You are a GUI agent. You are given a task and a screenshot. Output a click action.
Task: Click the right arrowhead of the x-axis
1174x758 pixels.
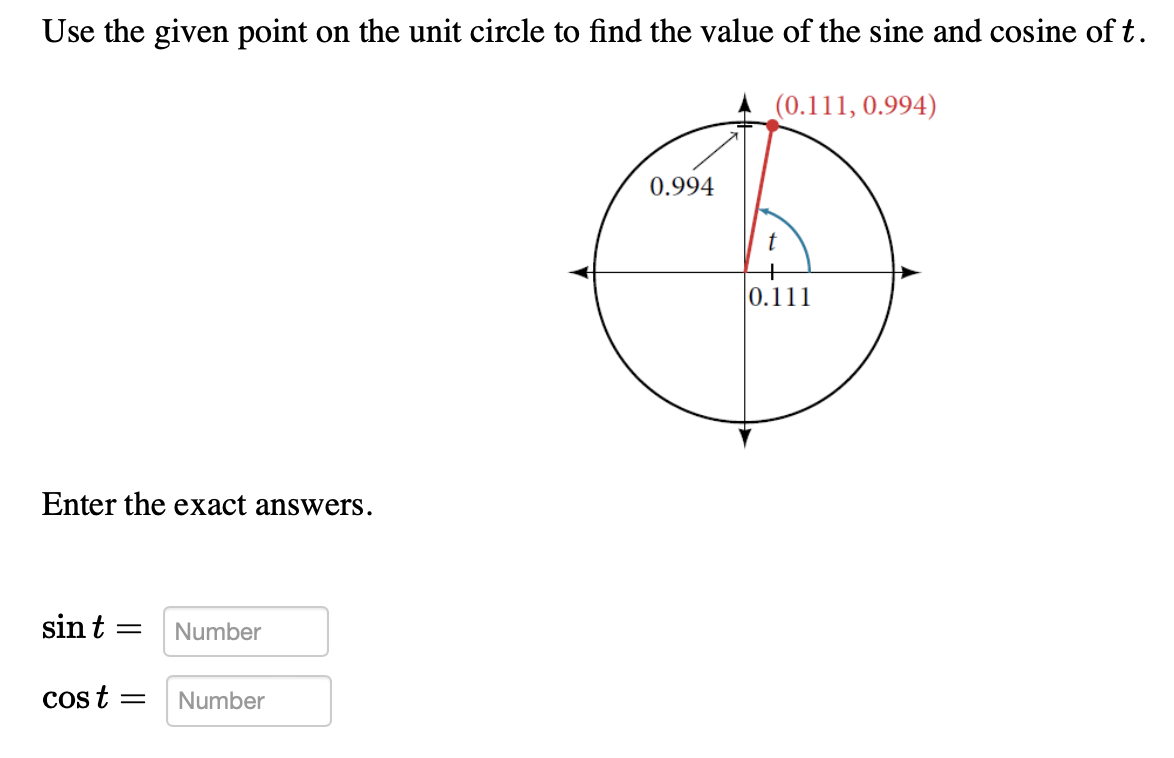click(x=910, y=270)
